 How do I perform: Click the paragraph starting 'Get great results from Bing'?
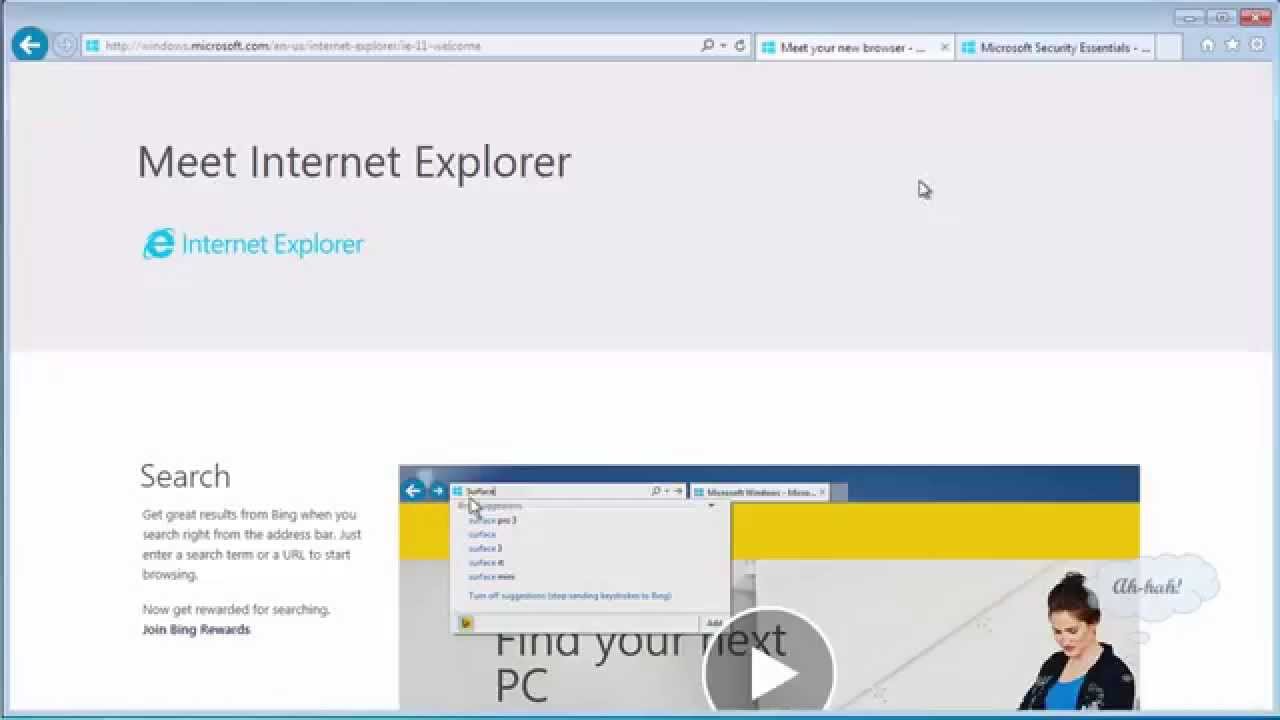pos(252,544)
